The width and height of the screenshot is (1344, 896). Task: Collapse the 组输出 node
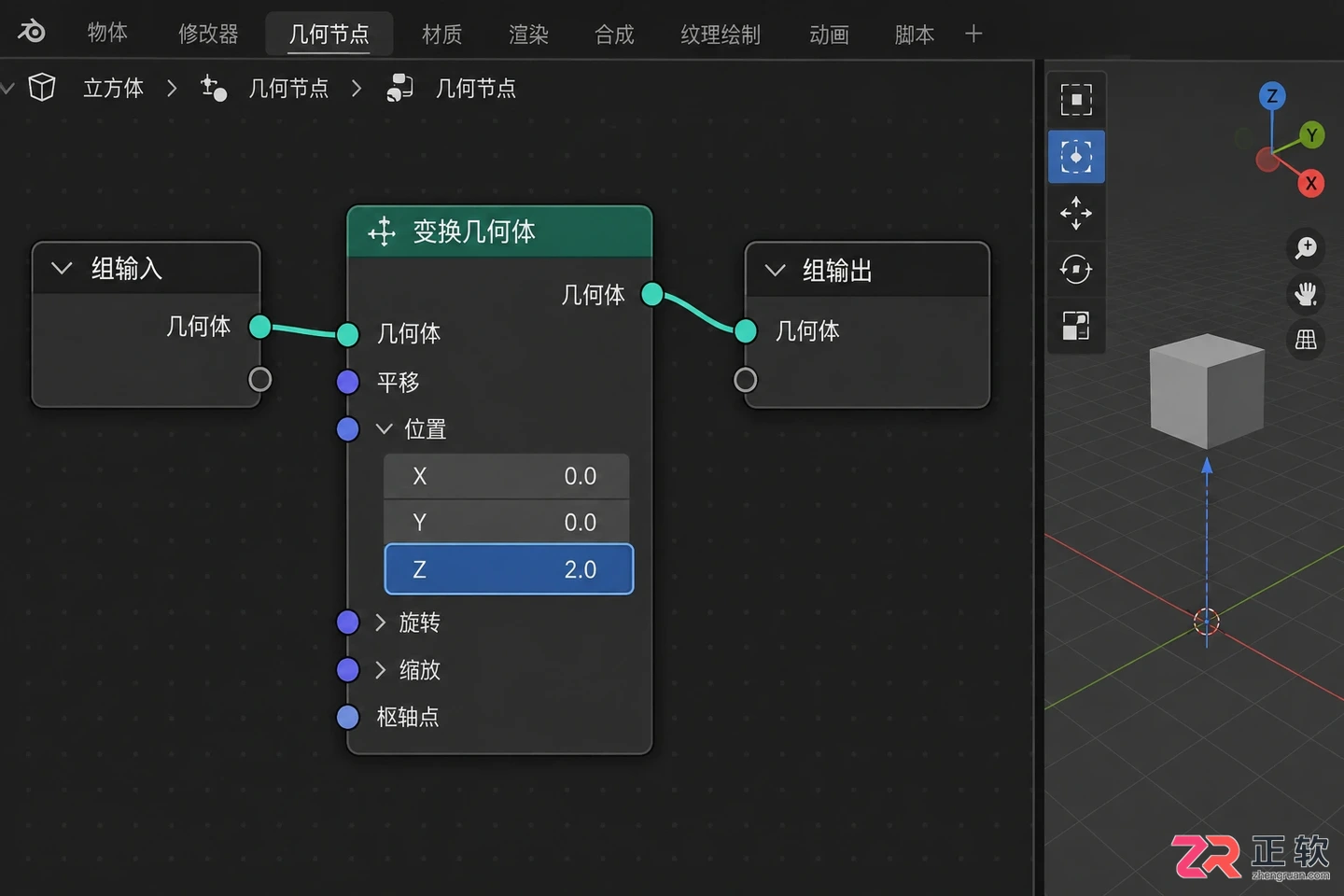[775, 271]
